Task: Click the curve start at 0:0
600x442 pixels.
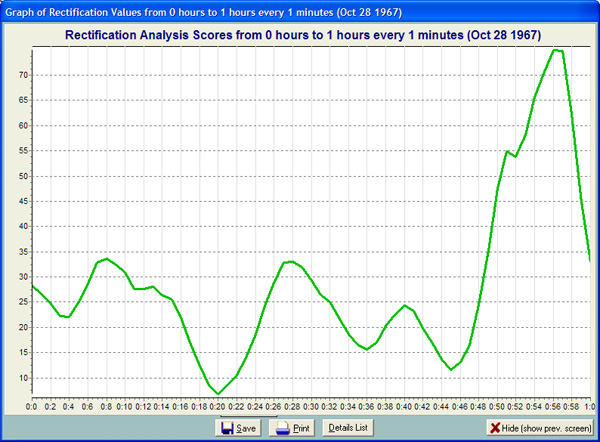Action: 32,286
